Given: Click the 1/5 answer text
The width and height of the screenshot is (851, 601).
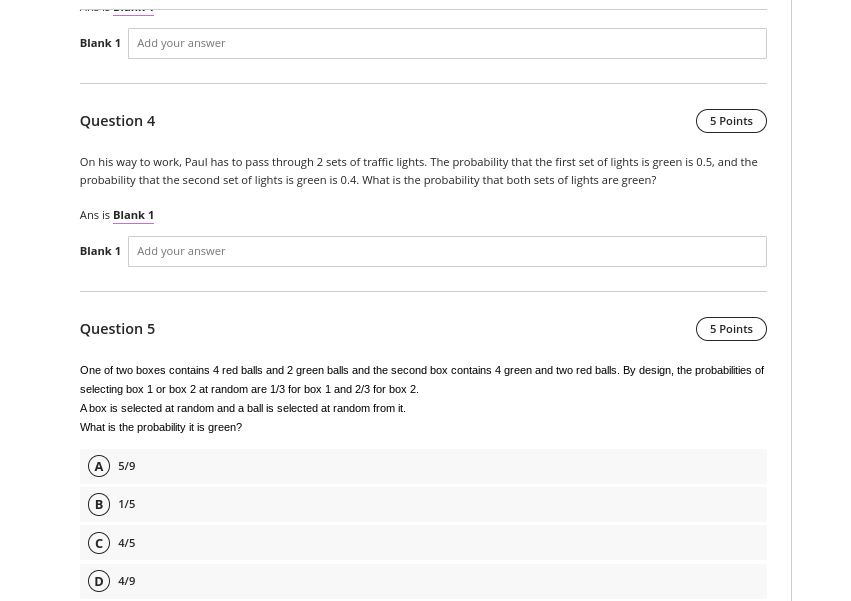Looking at the screenshot, I should [126, 504].
